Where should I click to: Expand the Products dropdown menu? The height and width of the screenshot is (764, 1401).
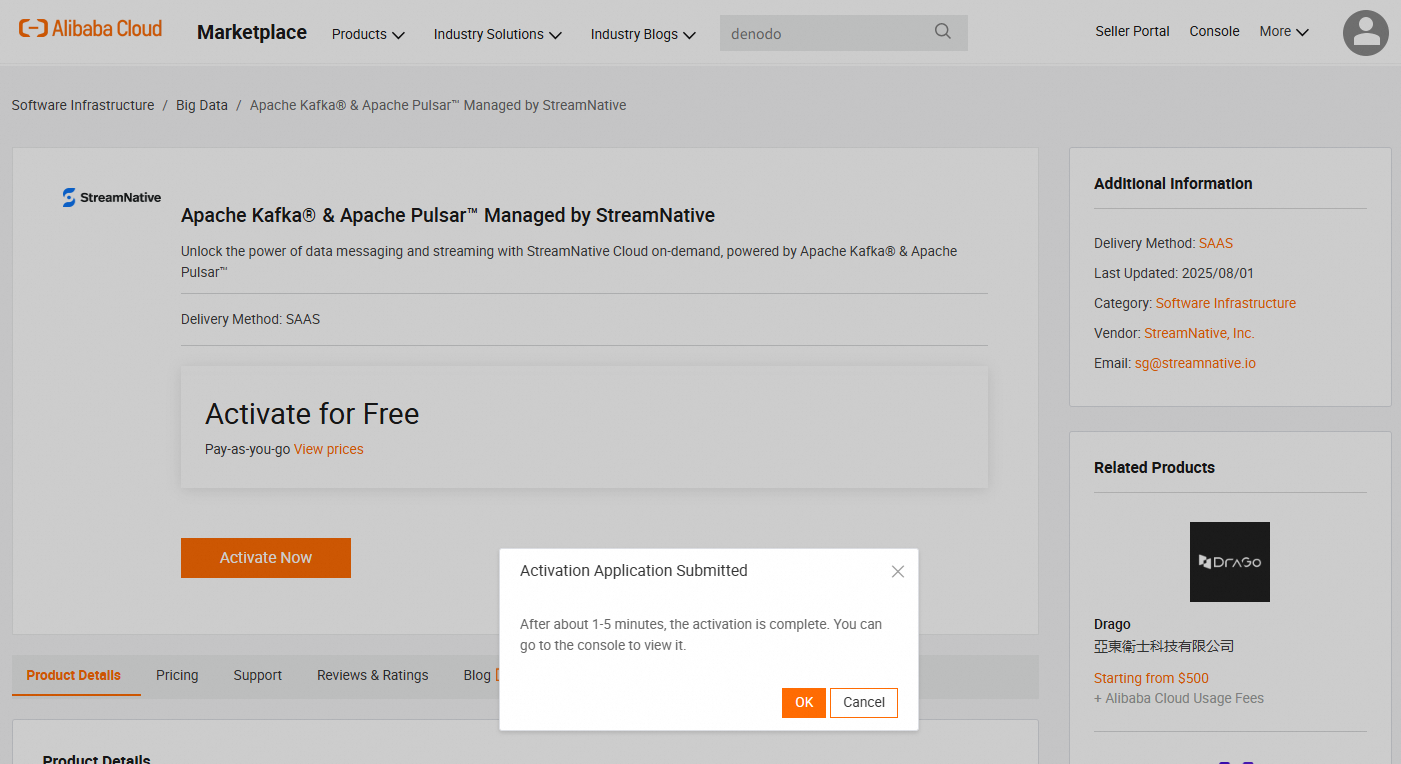(368, 34)
